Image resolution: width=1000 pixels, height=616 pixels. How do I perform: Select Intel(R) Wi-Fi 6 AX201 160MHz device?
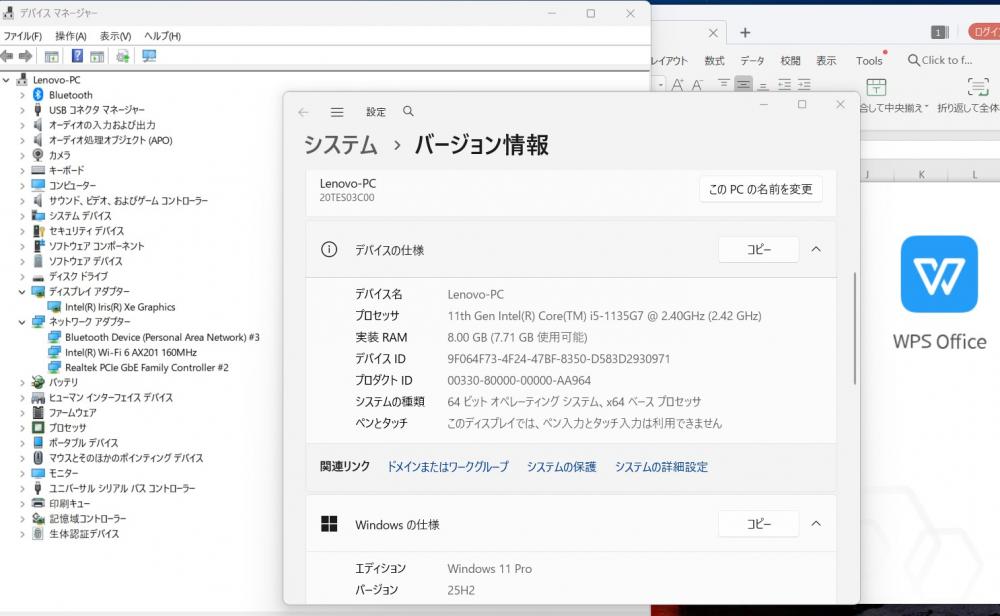pos(130,352)
